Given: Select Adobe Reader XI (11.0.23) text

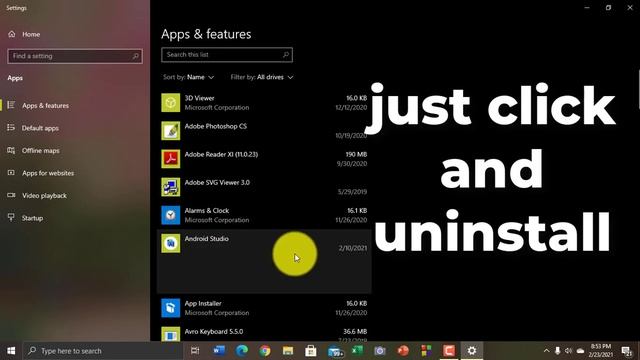Looking at the screenshot, I should [x=221, y=154].
